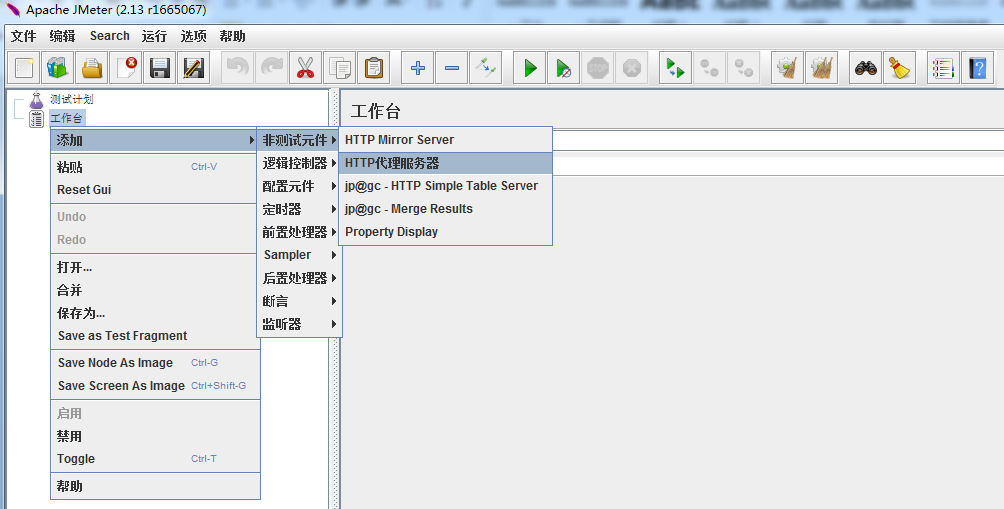Expand the 后置处理器 submenu
This screenshot has width=1004, height=509.
[x=299, y=278]
